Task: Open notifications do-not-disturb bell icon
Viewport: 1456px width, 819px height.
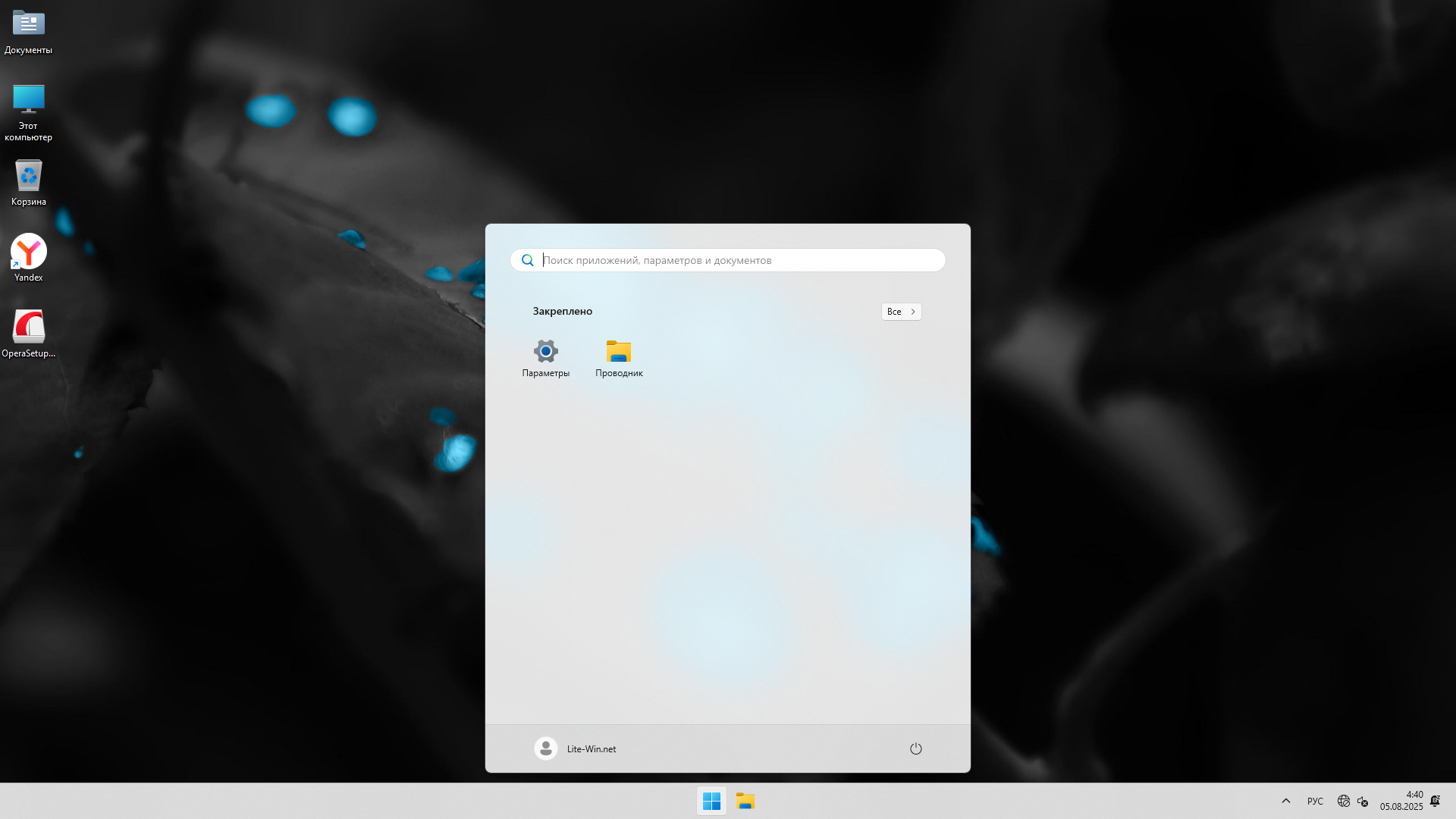Action: point(1435,801)
